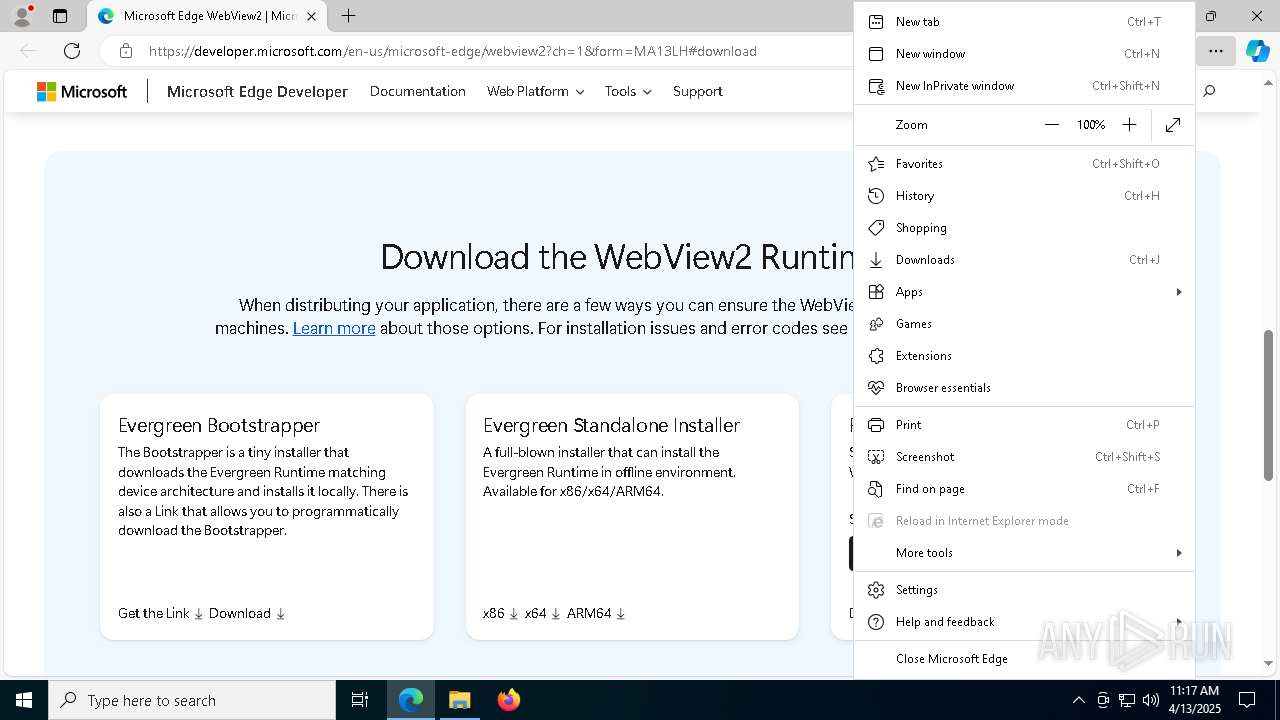Viewport: 1280px width, 720px height.
Task: Expand the More tools submenu arrow
Action: pyautogui.click(x=1179, y=553)
